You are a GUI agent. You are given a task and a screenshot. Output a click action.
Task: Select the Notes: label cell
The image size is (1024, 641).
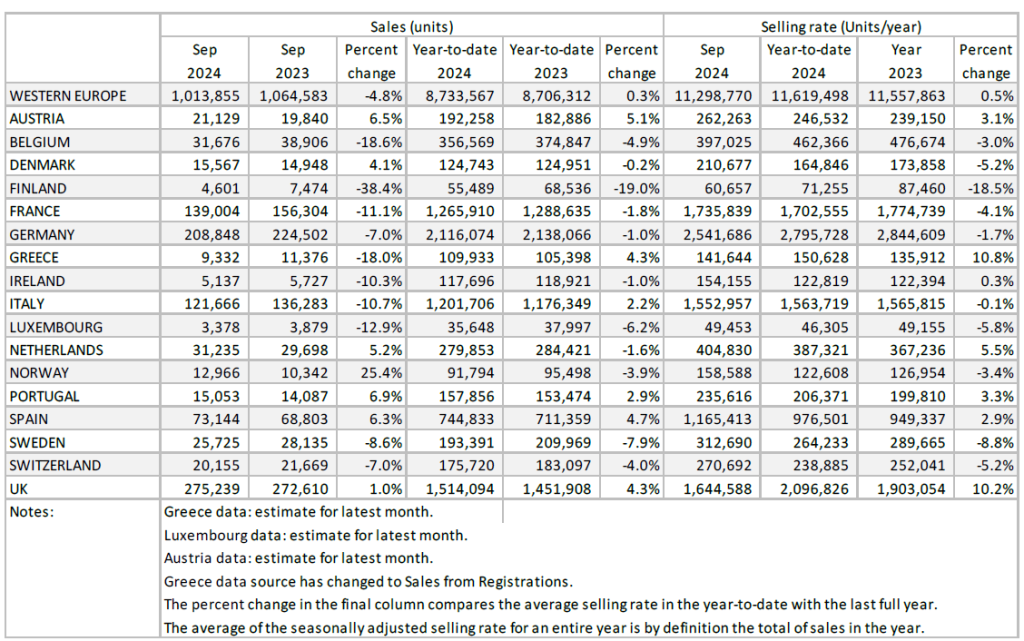pos(33,511)
